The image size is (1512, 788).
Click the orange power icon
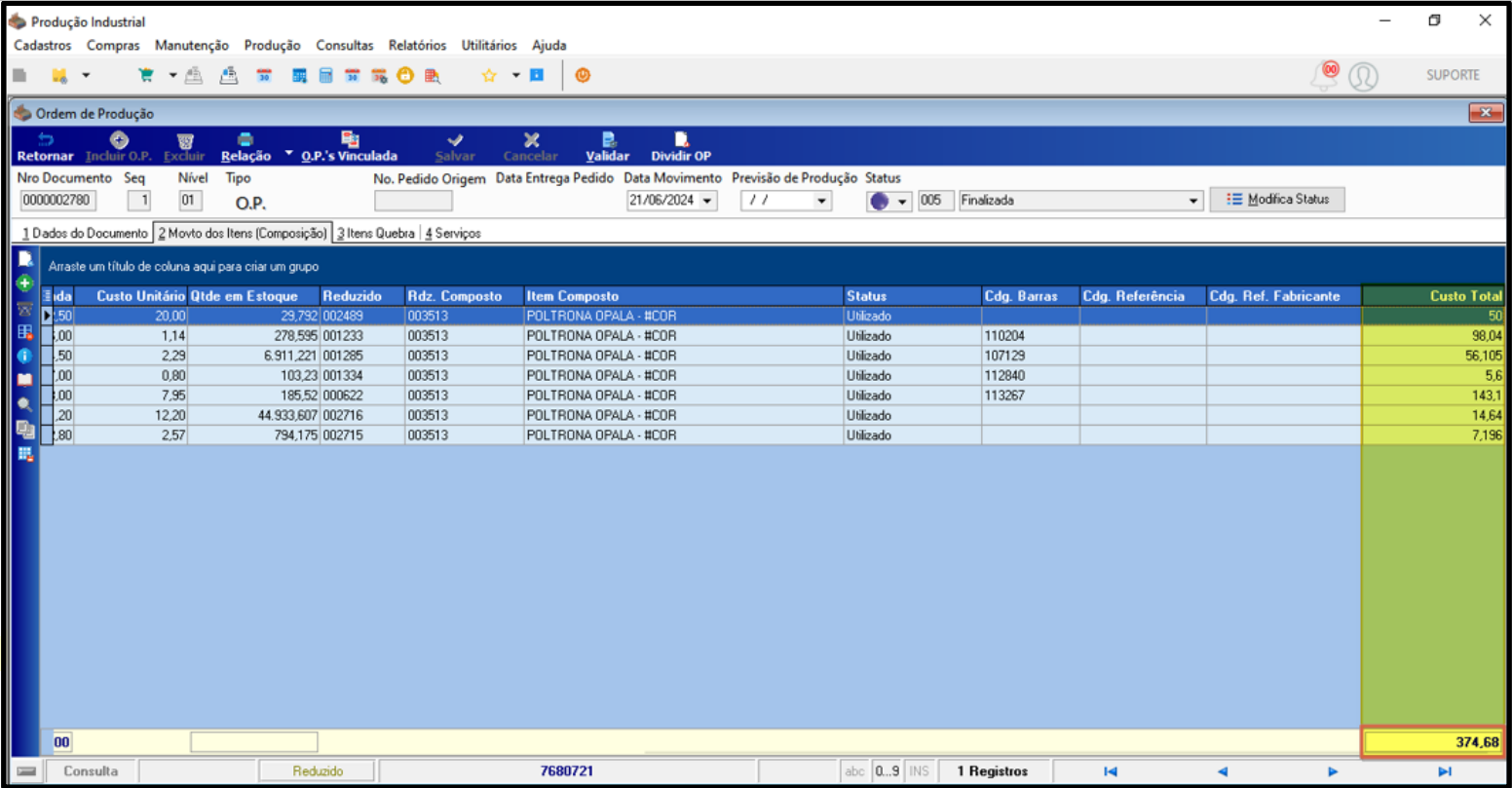pyautogui.click(x=583, y=75)
